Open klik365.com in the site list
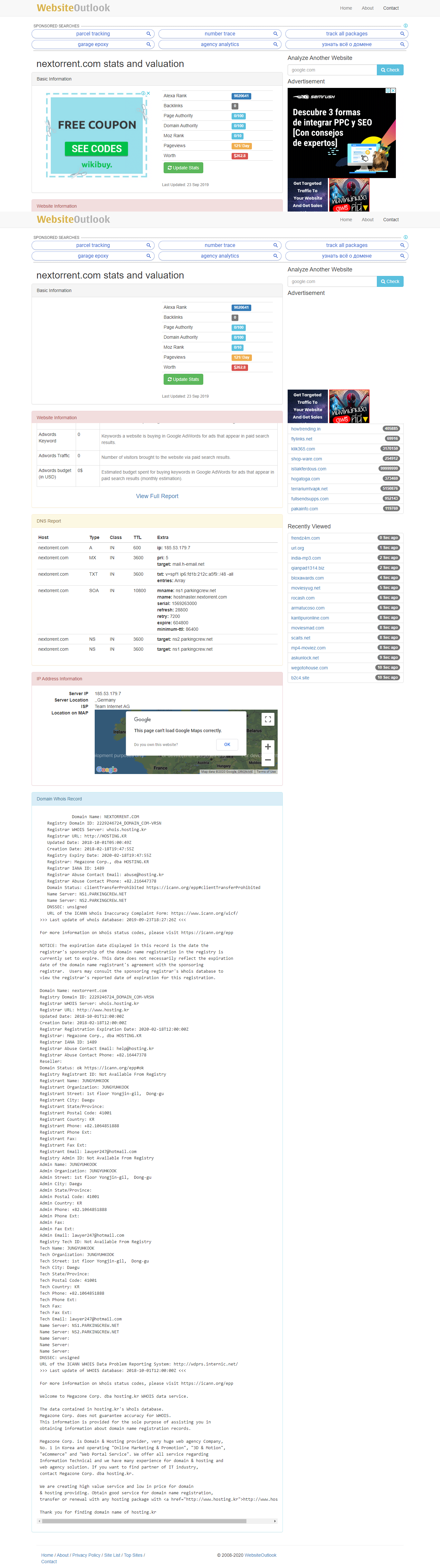440x1568 pixels. point(303,449)
